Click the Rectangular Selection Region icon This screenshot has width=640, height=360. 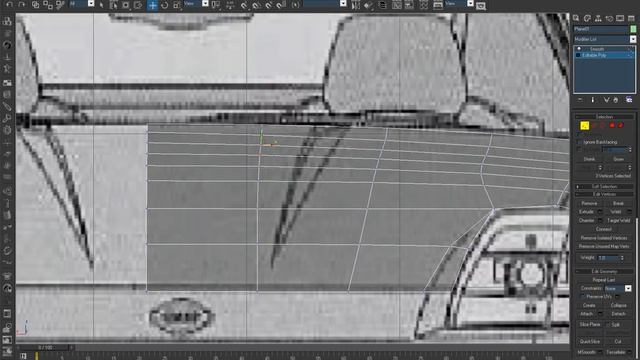pos(126,5)
